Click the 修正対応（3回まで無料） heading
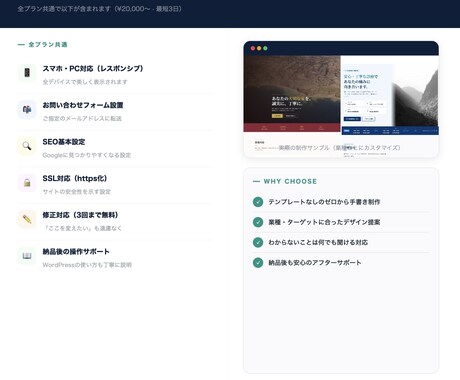The width and height of the screenshot is (460, 380). 80,215
